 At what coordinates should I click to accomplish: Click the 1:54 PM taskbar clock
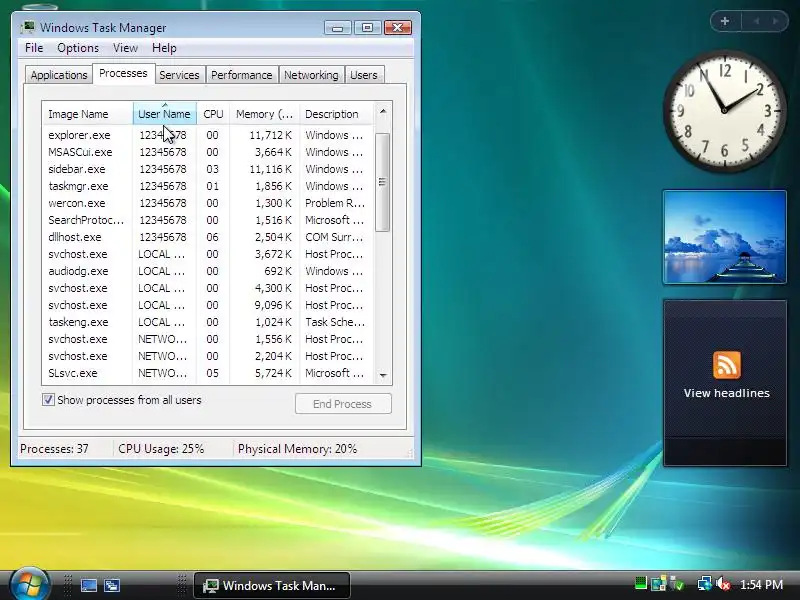(761, 585)
